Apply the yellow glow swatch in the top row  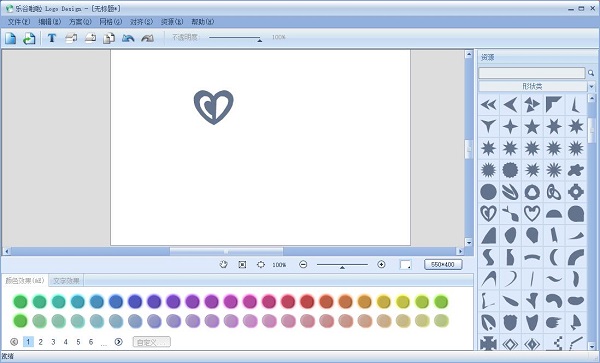pos(403,302)
